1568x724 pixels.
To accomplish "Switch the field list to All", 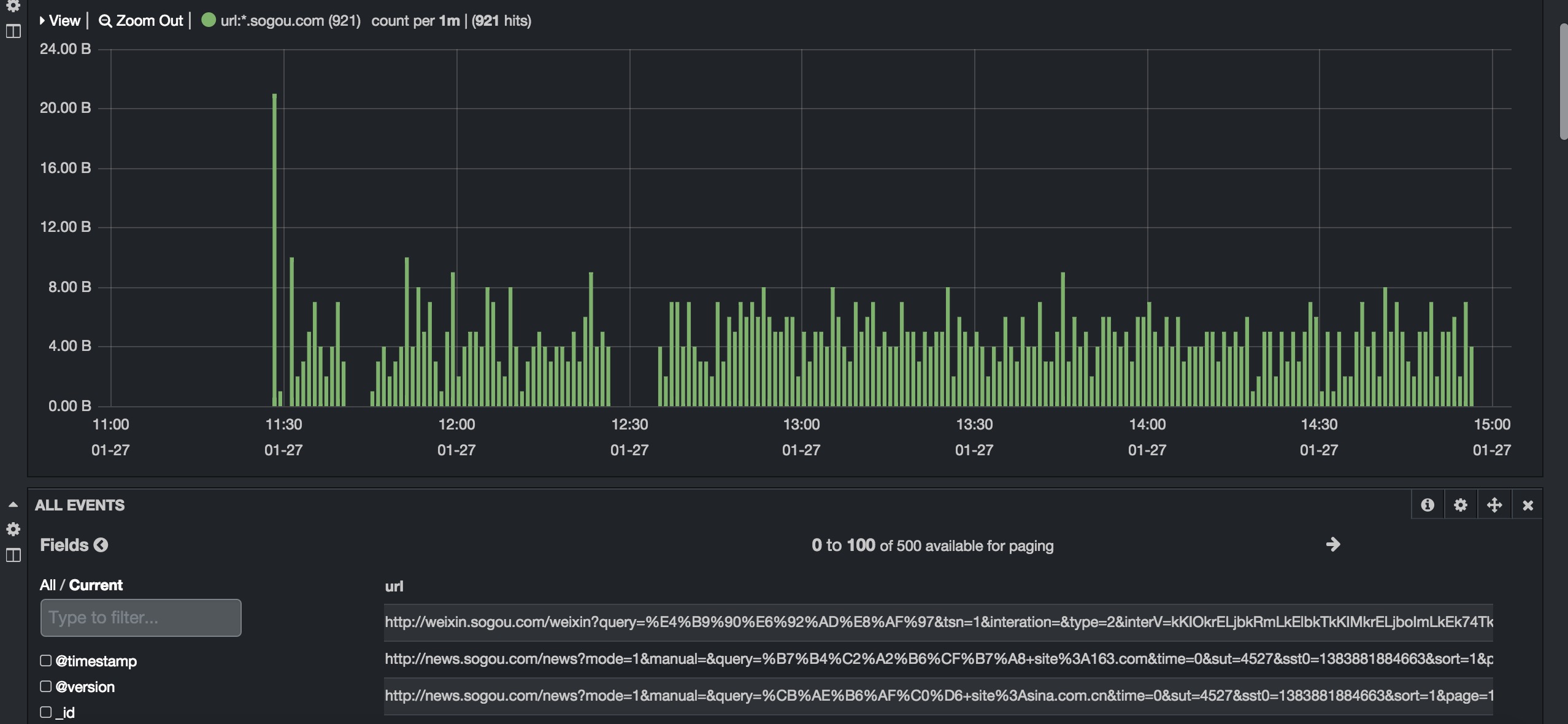I will point(47,585).
